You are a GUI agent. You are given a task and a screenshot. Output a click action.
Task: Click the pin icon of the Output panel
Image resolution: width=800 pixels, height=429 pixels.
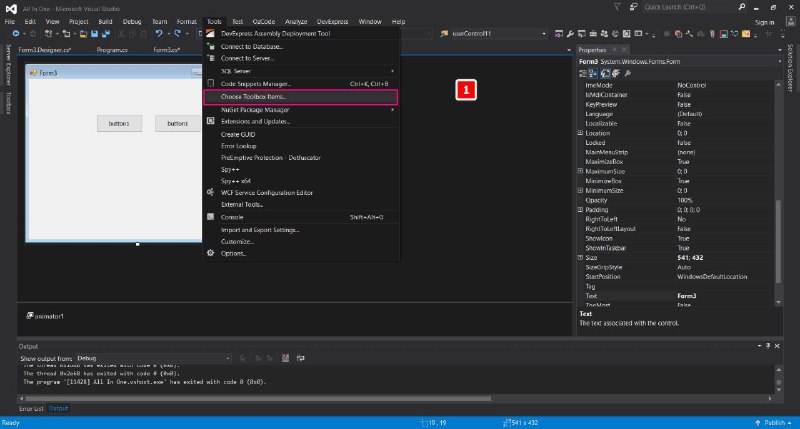tap(768, 346)
